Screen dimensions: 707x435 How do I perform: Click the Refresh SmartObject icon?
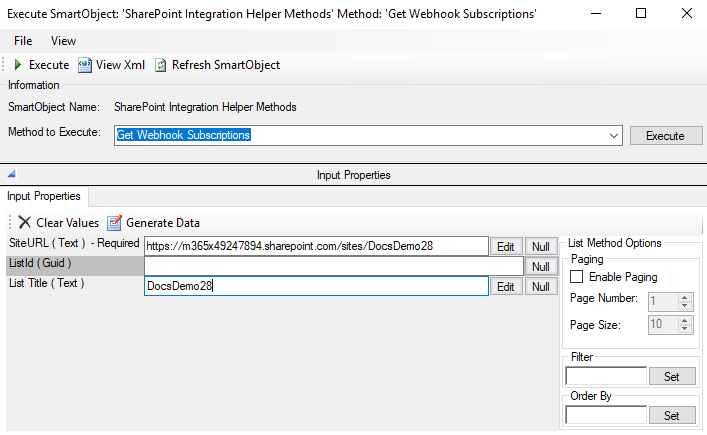[x=161, y=65]
